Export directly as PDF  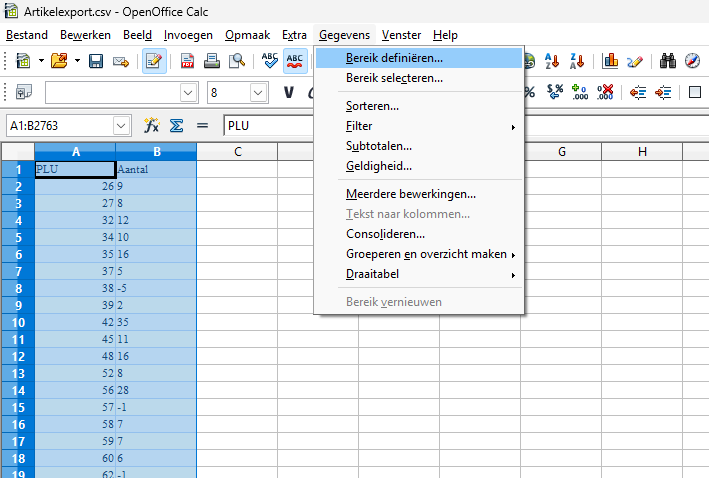pos(187,61)
